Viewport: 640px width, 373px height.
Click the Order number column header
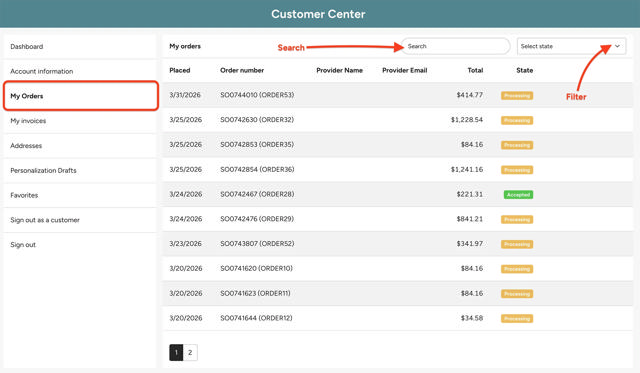click(242, 70)
